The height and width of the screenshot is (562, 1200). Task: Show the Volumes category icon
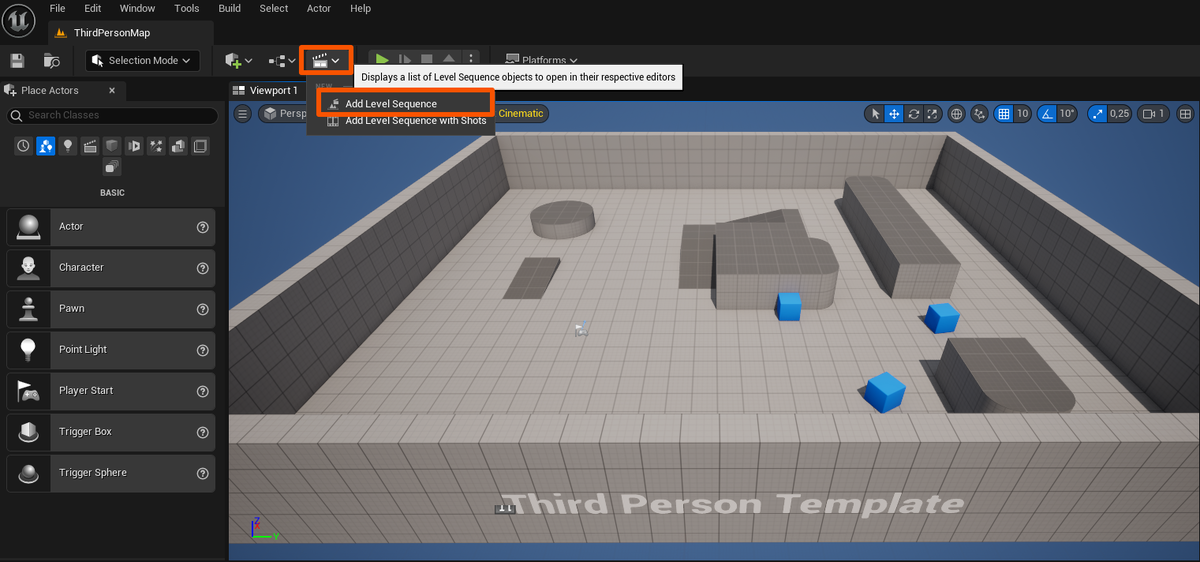(x=200, y=146)
